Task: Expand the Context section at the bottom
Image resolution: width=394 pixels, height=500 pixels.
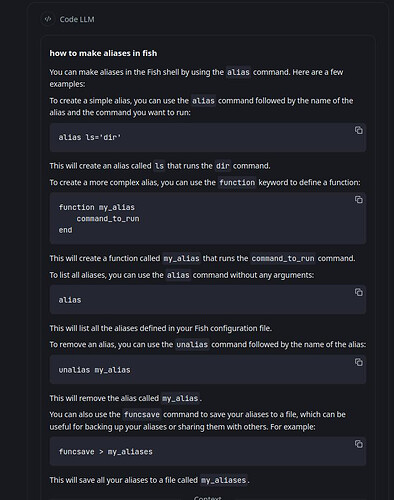Action: click(207, 498)
